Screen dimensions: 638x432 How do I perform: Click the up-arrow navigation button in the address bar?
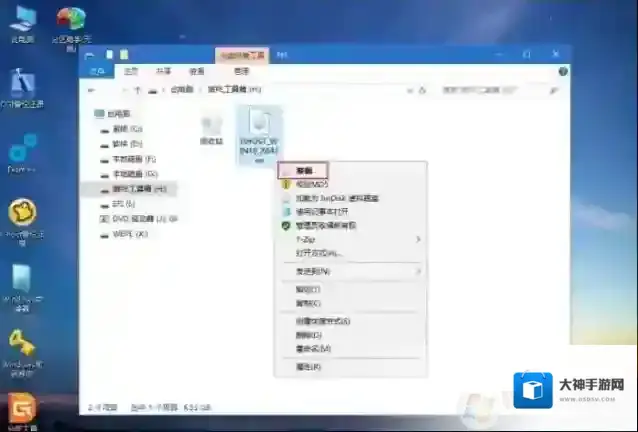[x=137, y=90]
